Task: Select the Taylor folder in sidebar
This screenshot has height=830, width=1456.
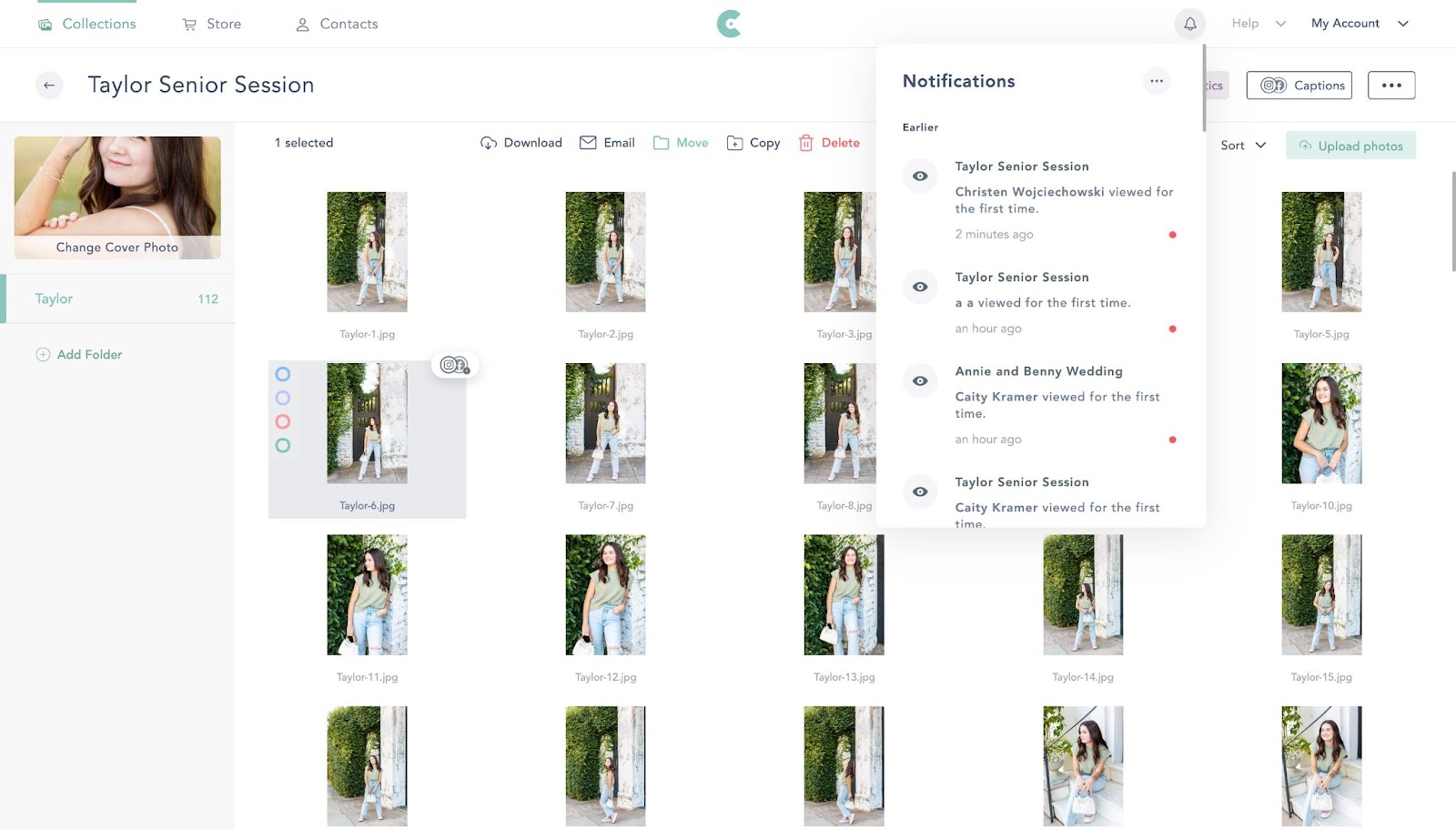Action: tap(117, 299)
